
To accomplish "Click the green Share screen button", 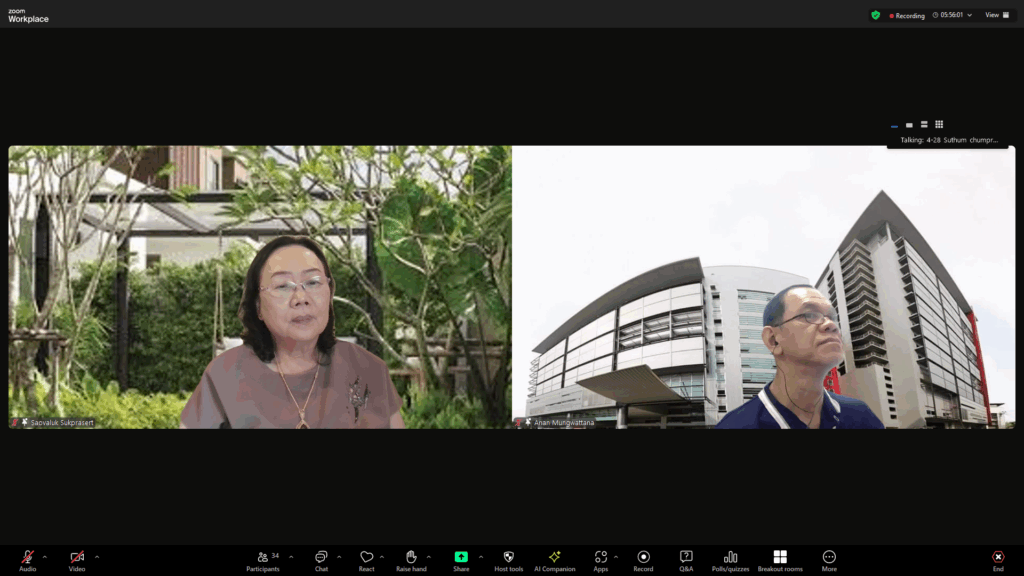I will (x=461, y=560).
